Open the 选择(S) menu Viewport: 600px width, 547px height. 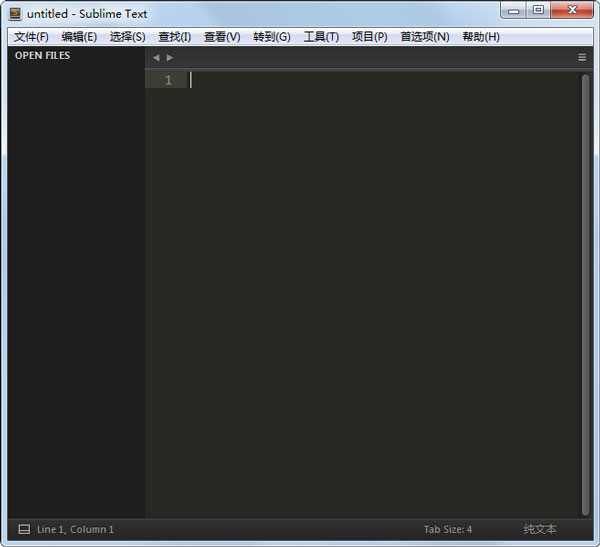(127, 37)
